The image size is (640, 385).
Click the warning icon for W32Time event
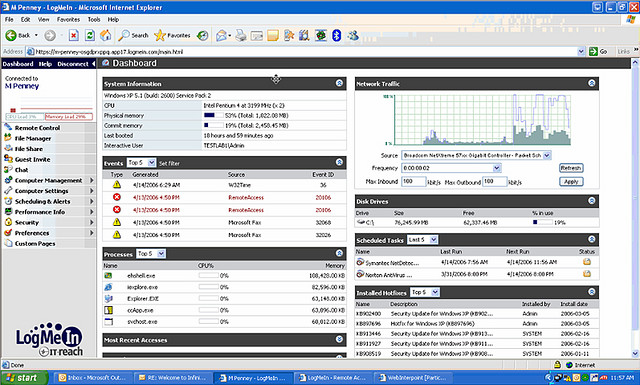coord(117,185)
